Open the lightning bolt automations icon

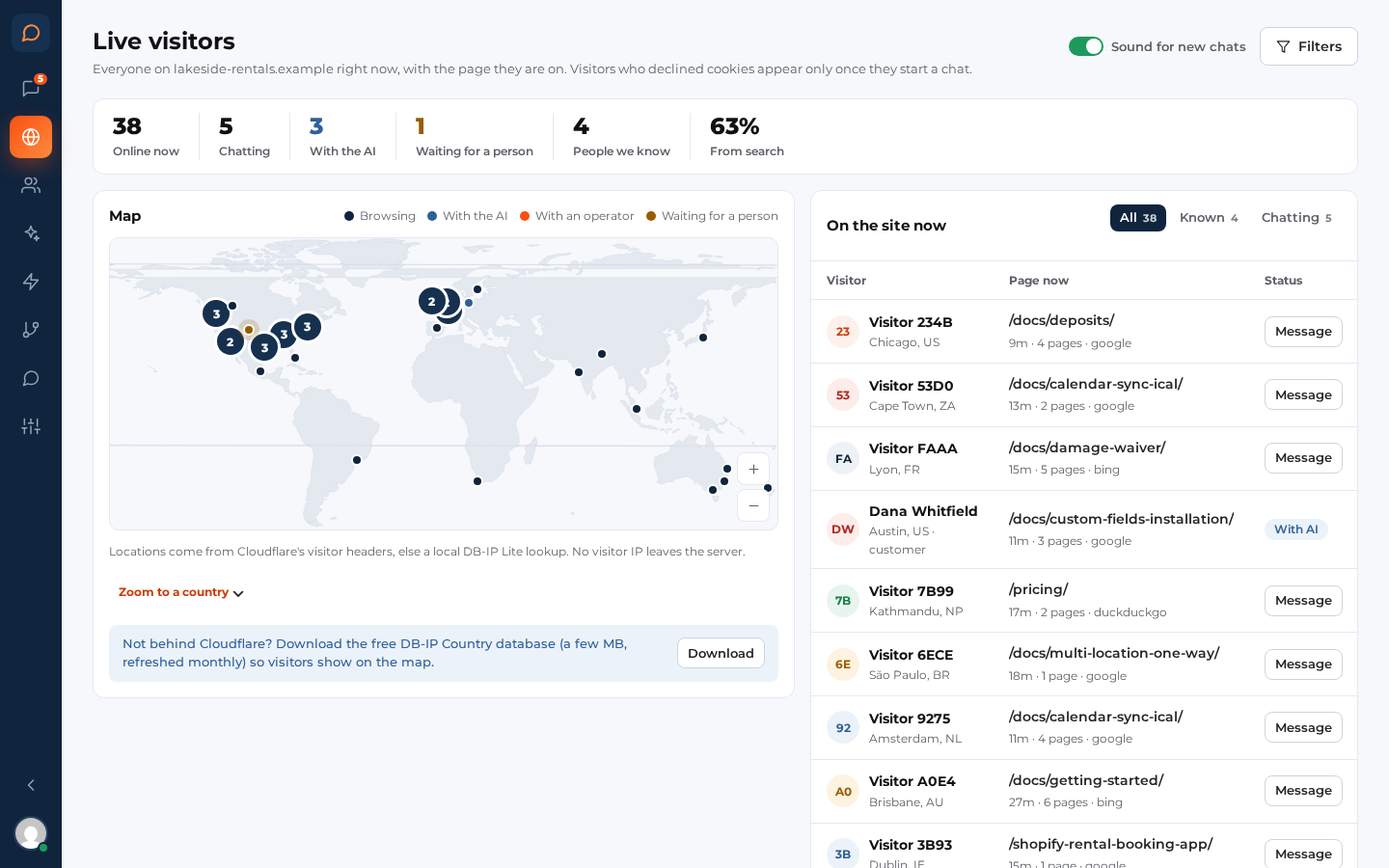[x=31, y=282]
